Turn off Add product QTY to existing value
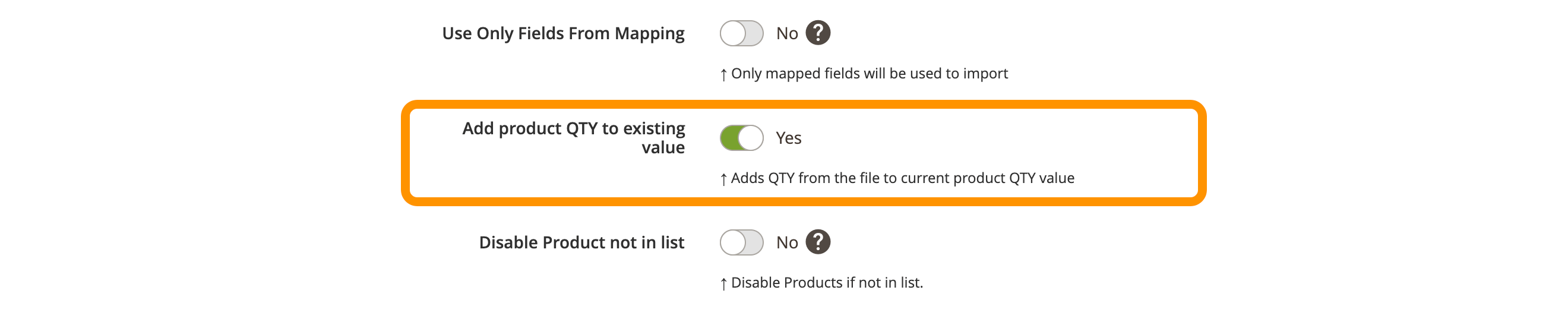 click(741, 138)
